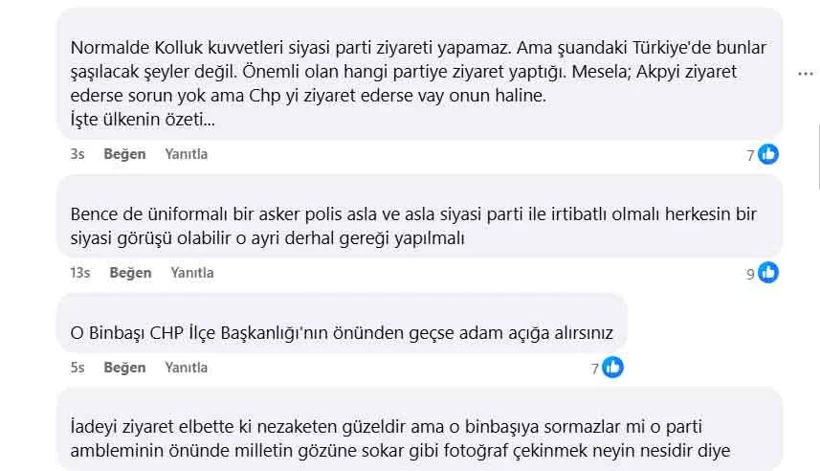Click the blue like reaction icon on the Binbaşı CHP comment
The width and height of the screenshot is (820, 471).
[613, 367]
